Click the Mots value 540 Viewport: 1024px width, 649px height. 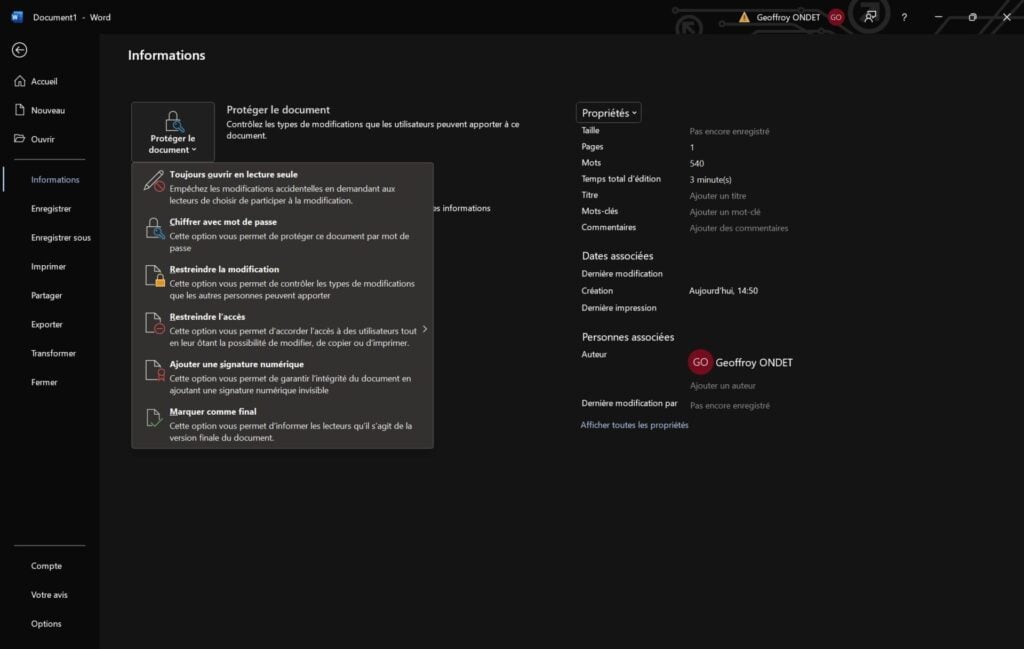(696, 163)
